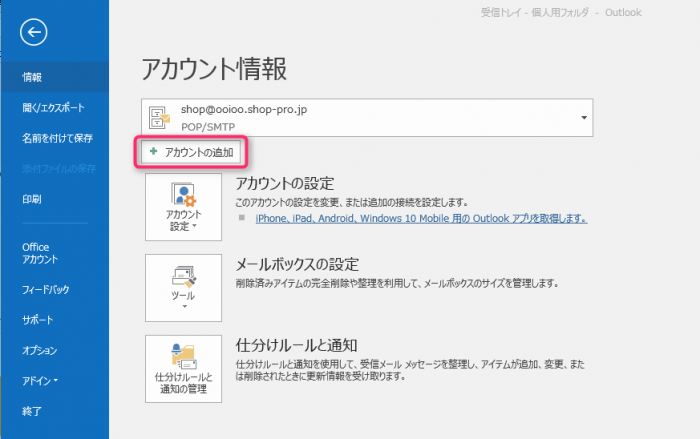The image size is (700, 439).
Task: Click the account icon beside shop@ooioo.shop-pro.jp
Action: pyautogui.click(x=158, y=117)
